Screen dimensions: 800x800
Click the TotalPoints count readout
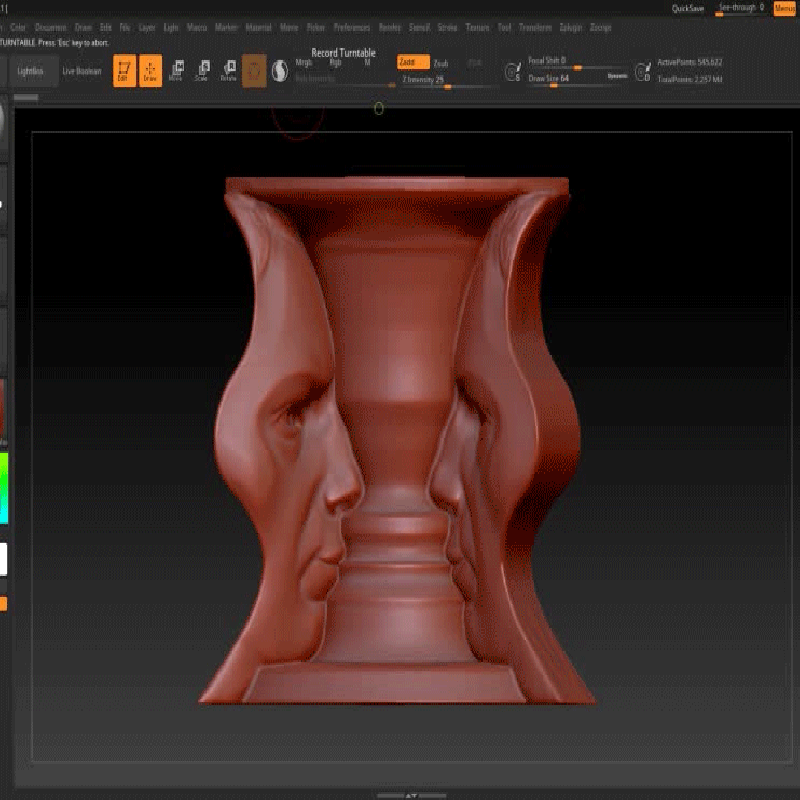point(689,79)
